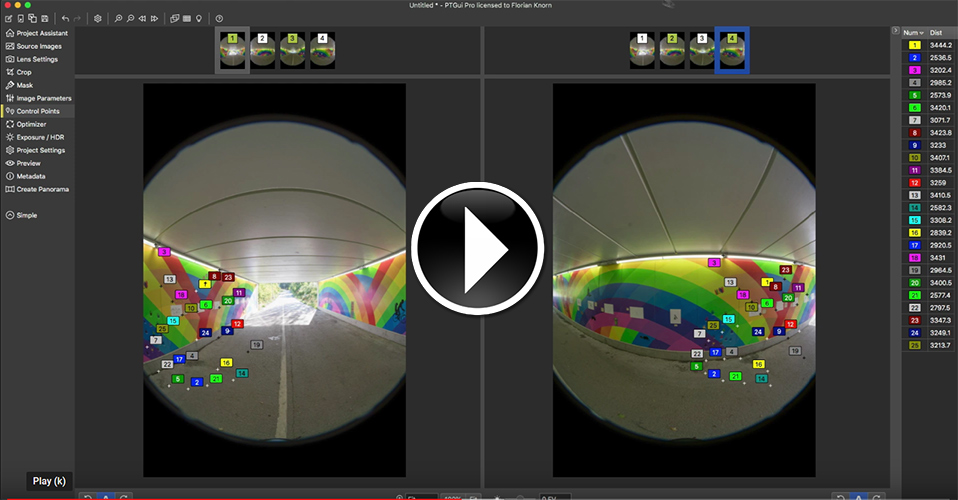Select table row with distance 2577.4
Screen dimensions: 958x500
pyautogui.click(x=929, y=295)
